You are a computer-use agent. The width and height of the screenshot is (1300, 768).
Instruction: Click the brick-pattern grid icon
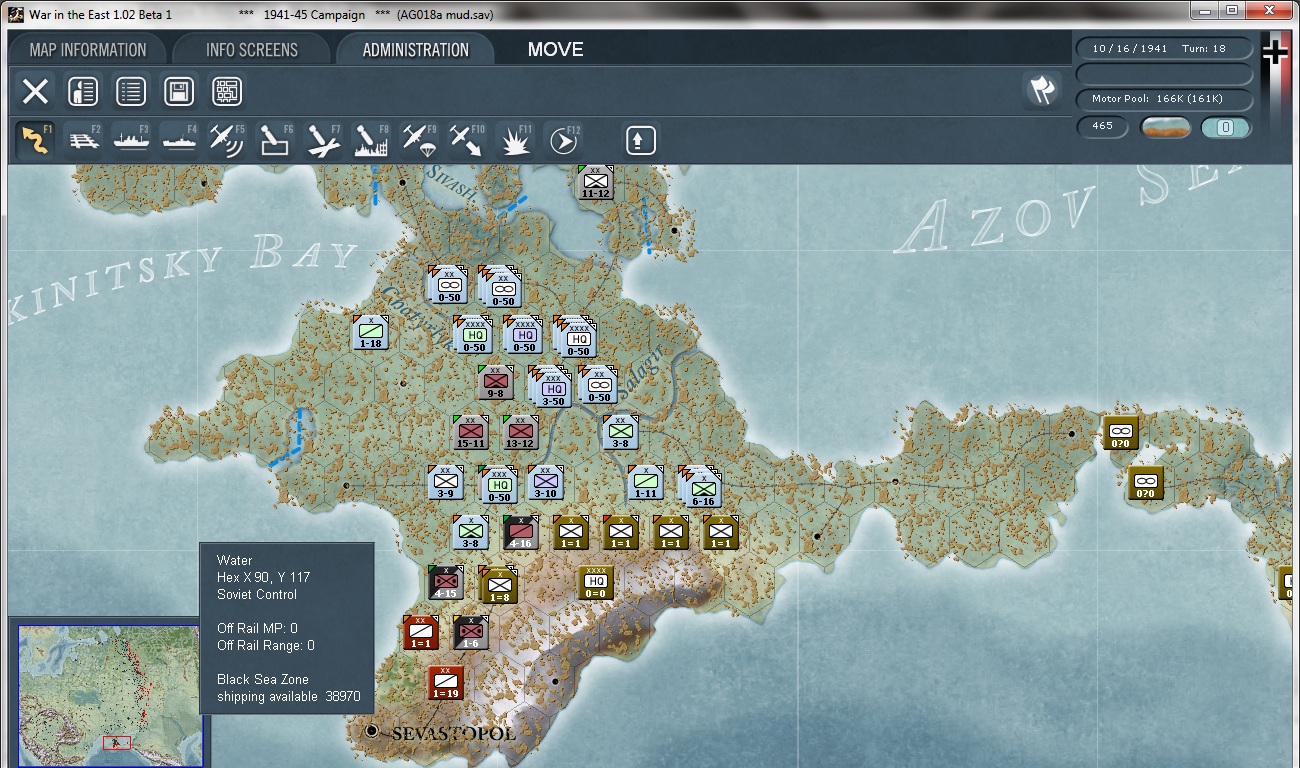[227, 92]
